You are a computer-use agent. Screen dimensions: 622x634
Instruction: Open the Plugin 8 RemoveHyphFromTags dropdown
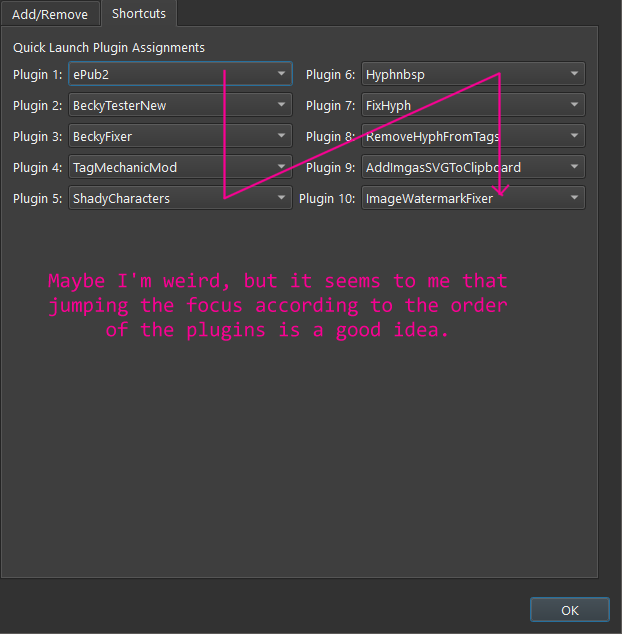click(472, 136)
